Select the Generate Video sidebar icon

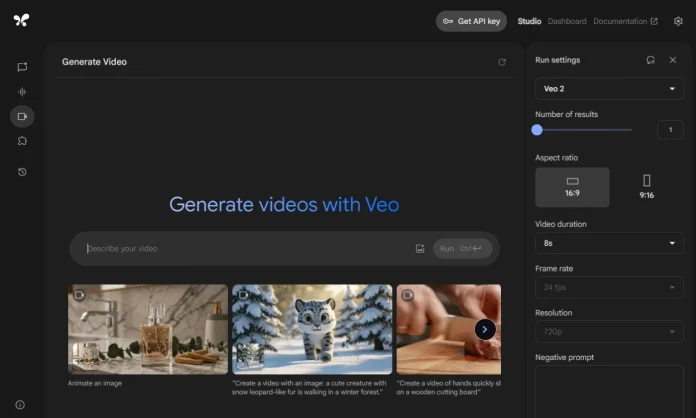pyautogui.click(x=22, y=116)
